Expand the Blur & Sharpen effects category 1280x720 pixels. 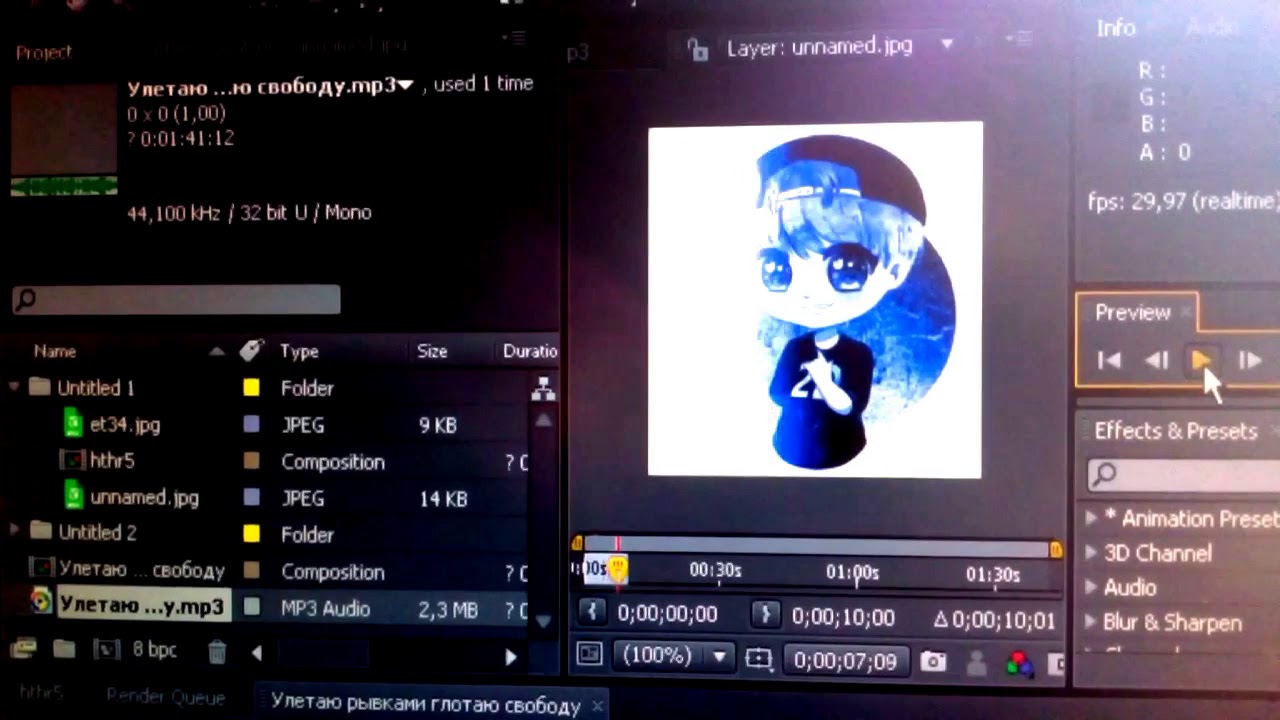point(1092,622)
